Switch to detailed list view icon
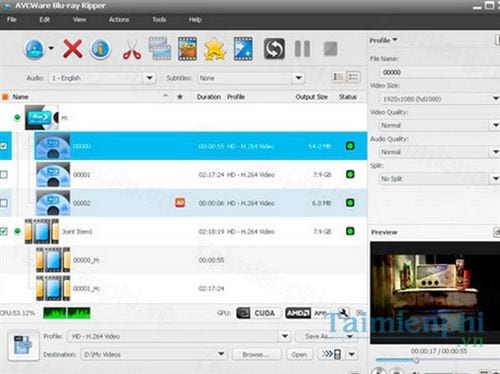 [353, 77]
